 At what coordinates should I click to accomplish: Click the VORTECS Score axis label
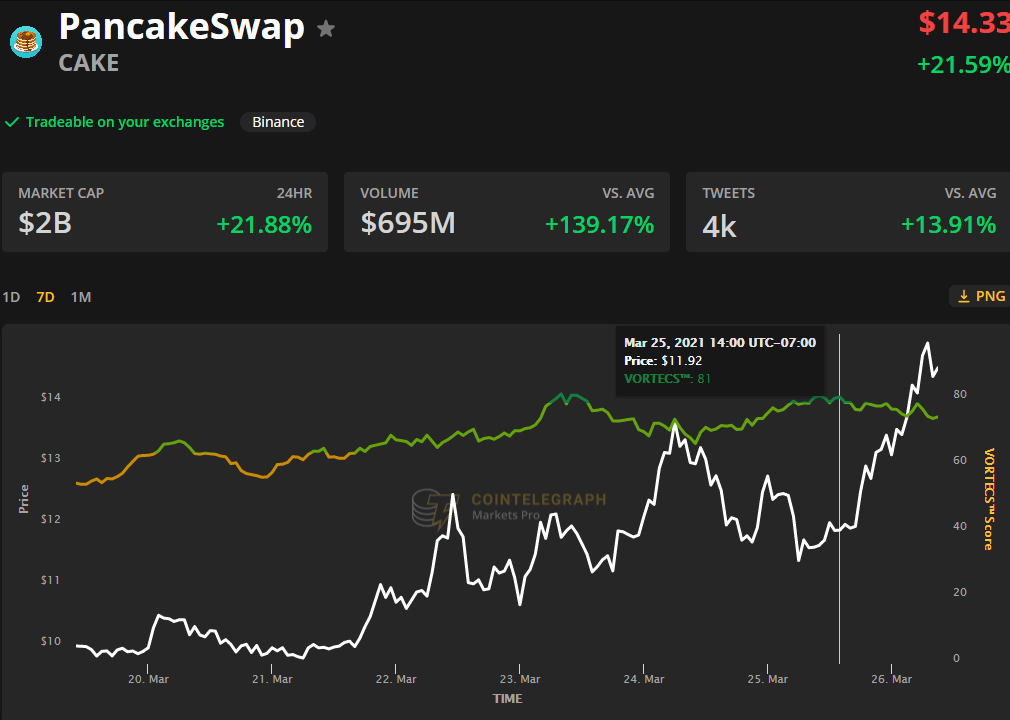(x=989, y=499)
